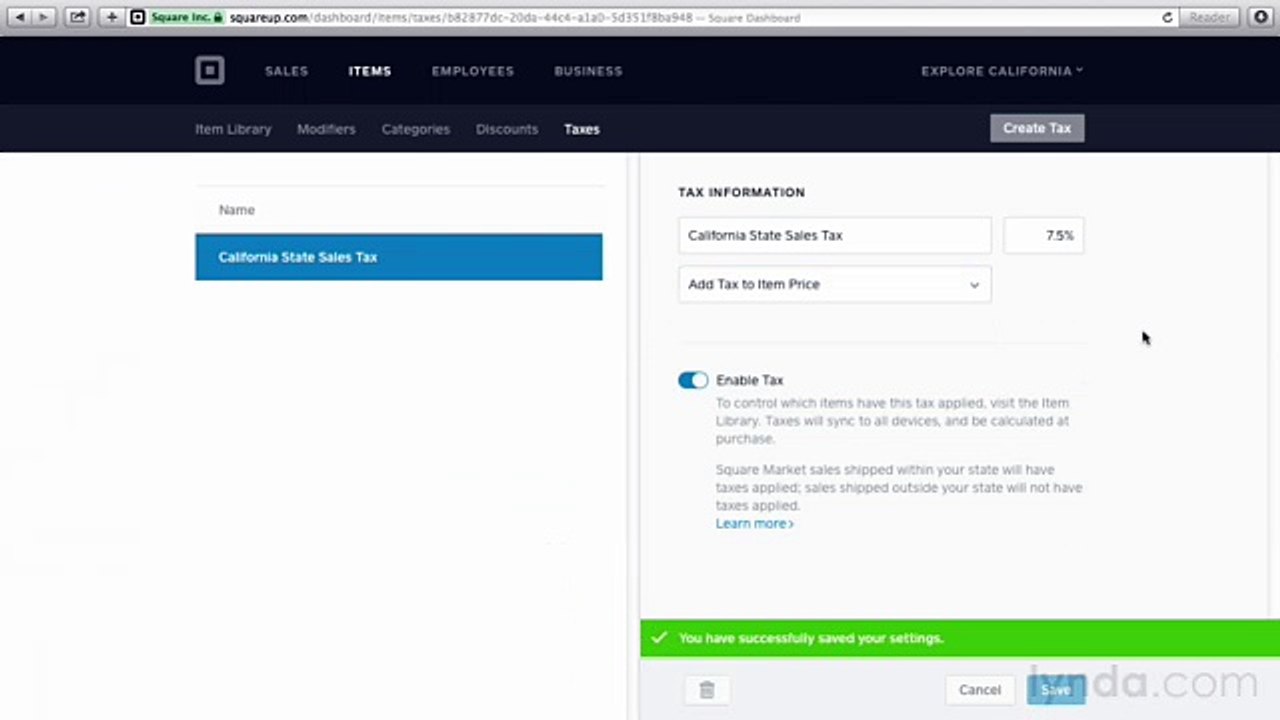Open the Business menu

588,71
